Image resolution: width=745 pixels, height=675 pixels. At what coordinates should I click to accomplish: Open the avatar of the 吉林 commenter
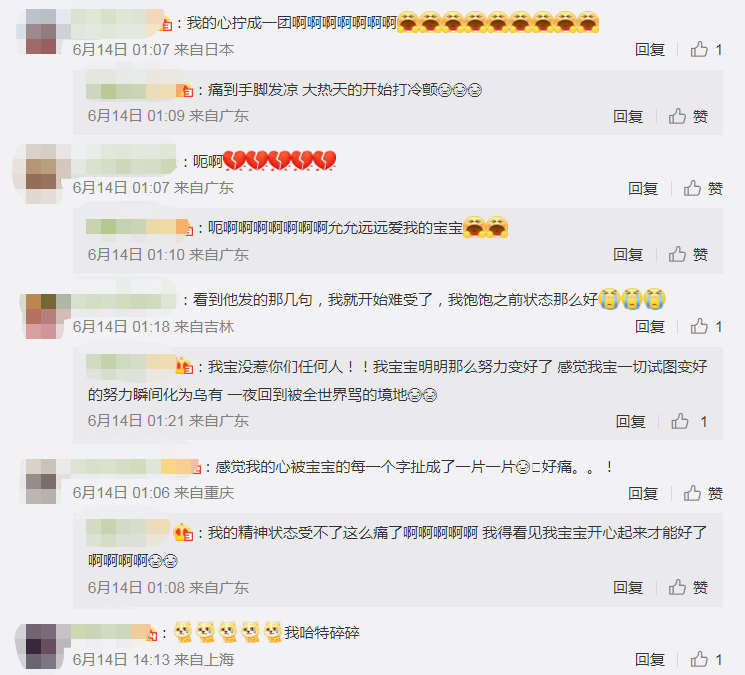[x=41, y=316]
